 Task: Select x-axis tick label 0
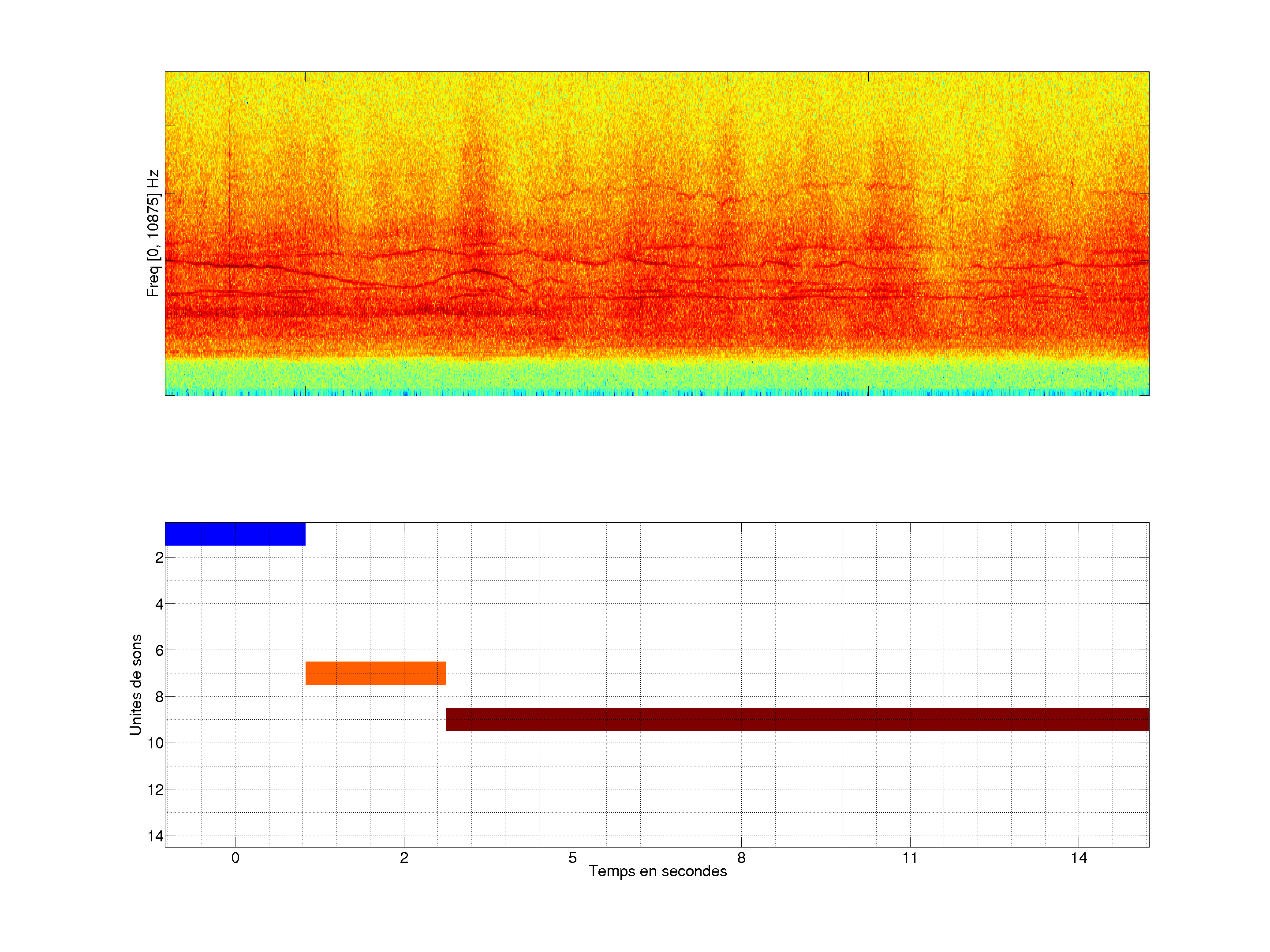coord(235,858)
